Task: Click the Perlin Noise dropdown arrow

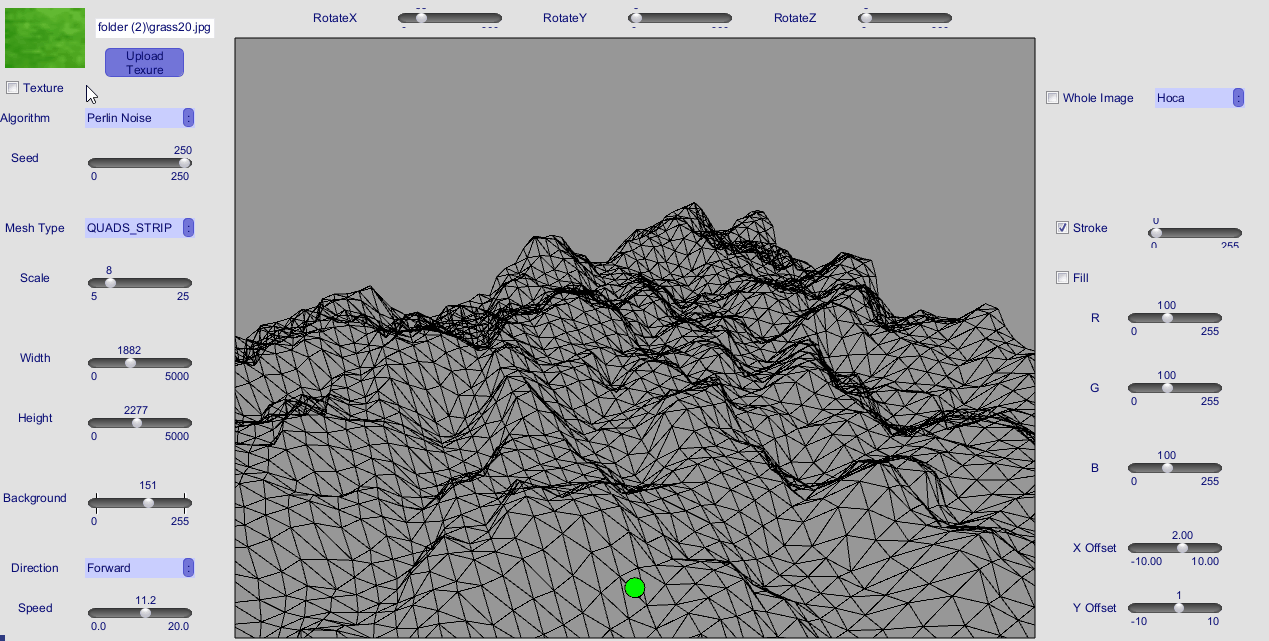Action: 189,118
